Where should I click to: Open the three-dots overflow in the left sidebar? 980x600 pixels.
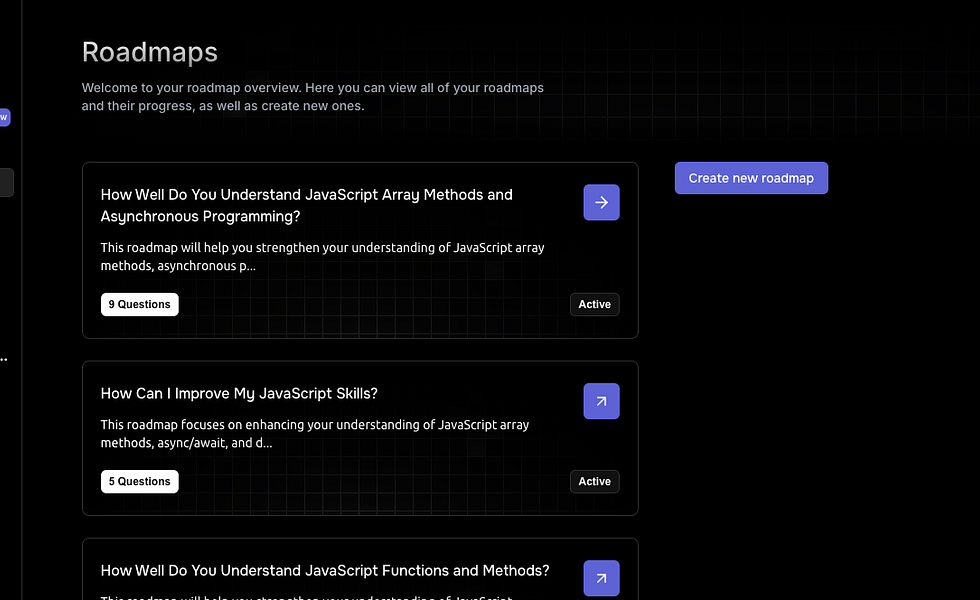[4, 359]
